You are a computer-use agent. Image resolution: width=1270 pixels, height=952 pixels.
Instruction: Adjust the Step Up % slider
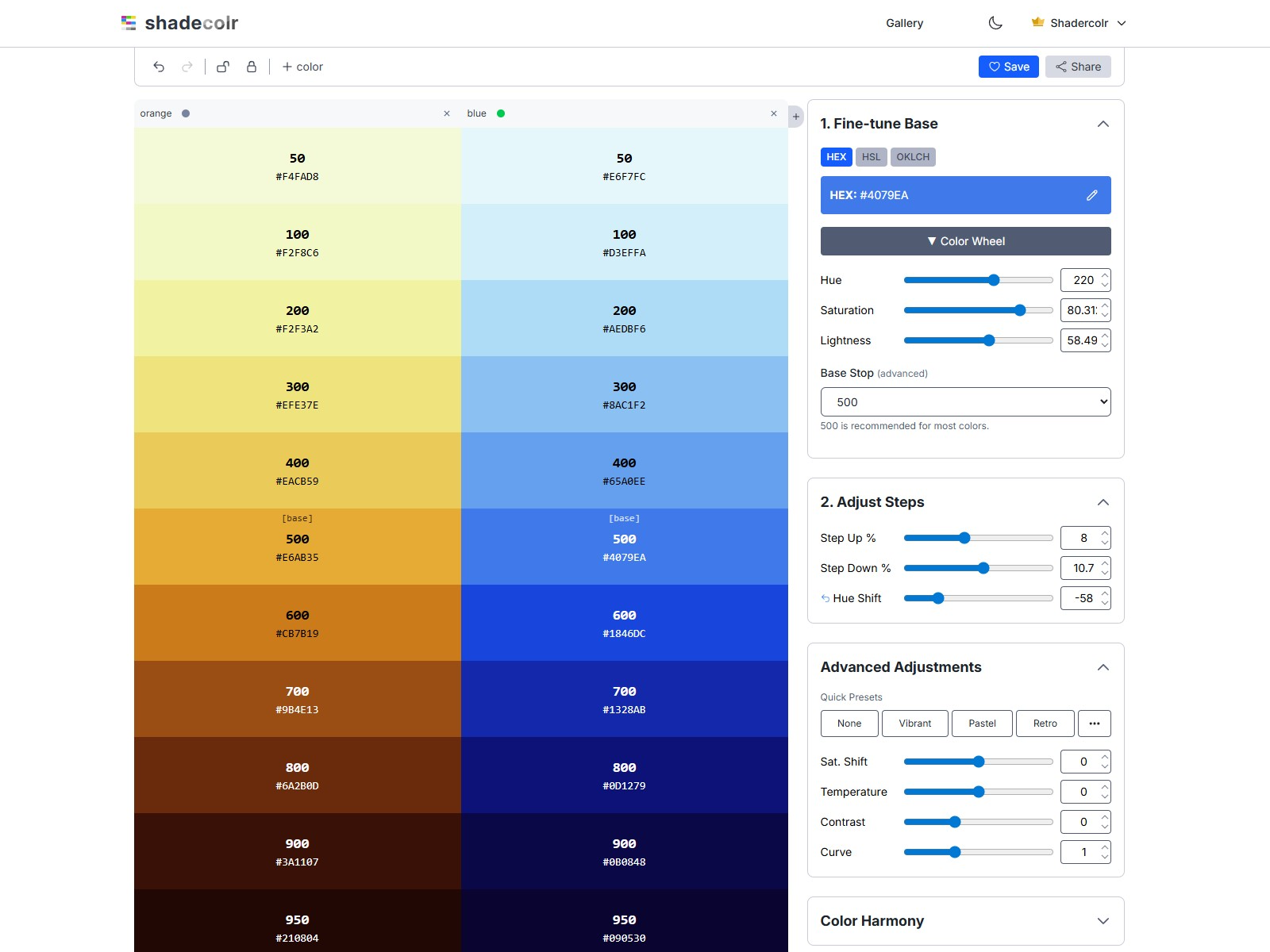coord(978,538)
